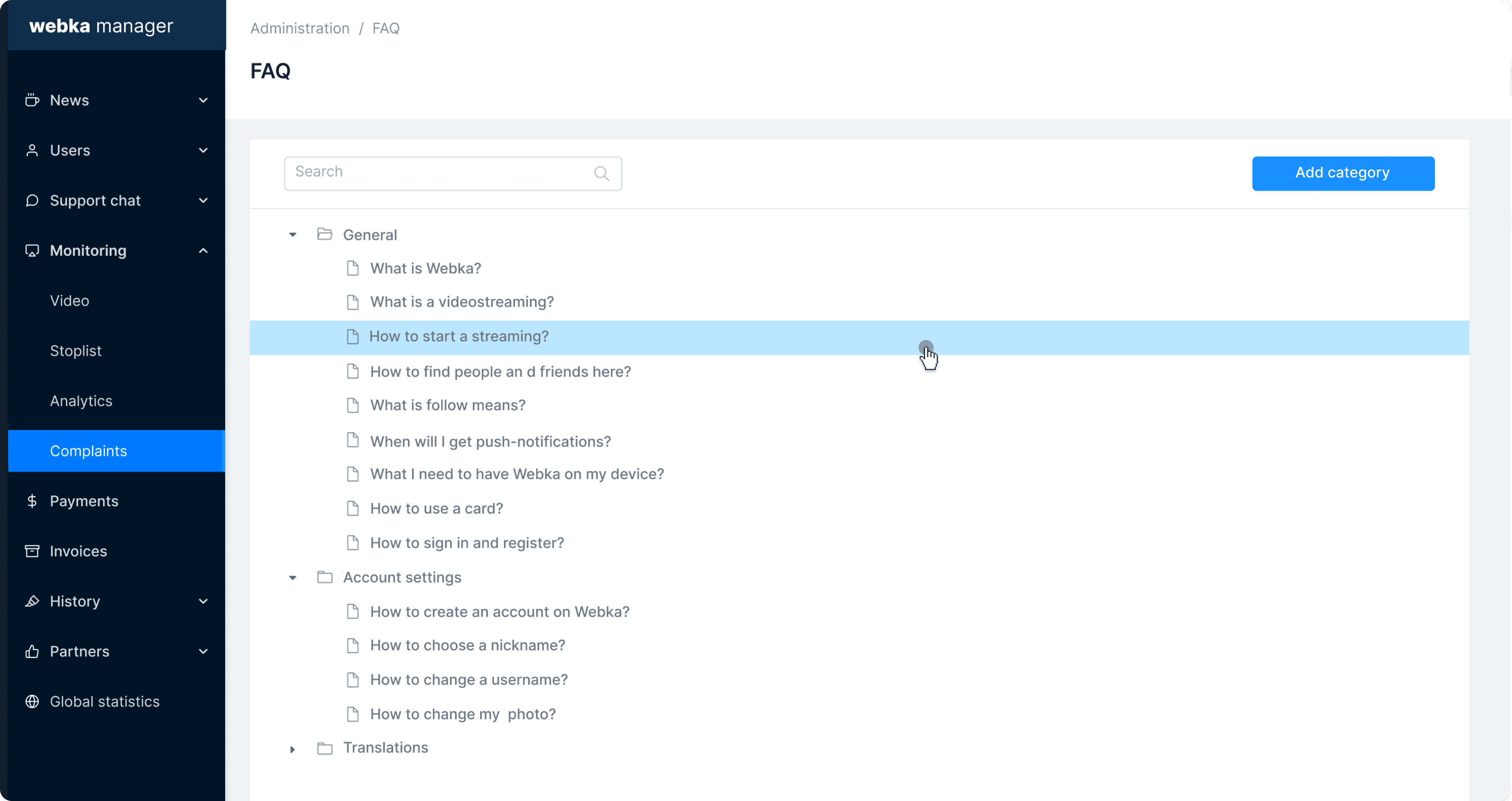This screenshot has width=1512, height=801.
Task: Click the General folder icon
Action: 324,234
